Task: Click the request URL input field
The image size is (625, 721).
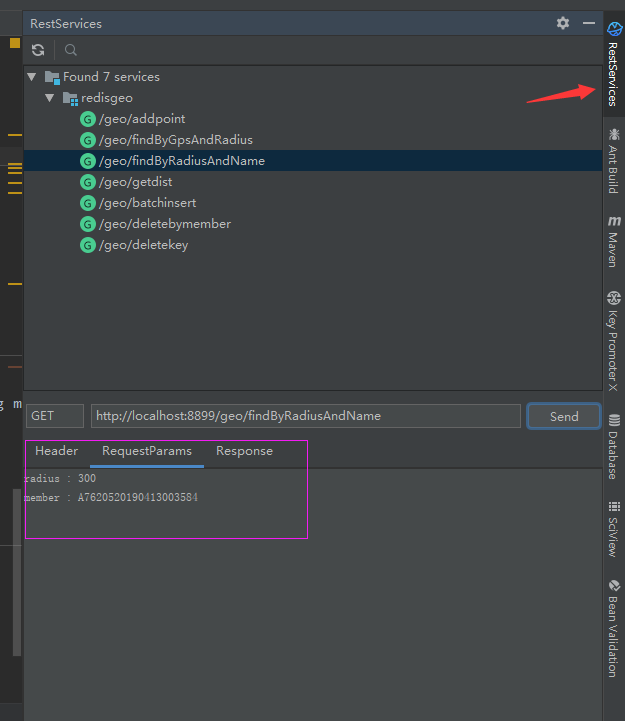Action: pyautogui.click(x=305, y=416)
